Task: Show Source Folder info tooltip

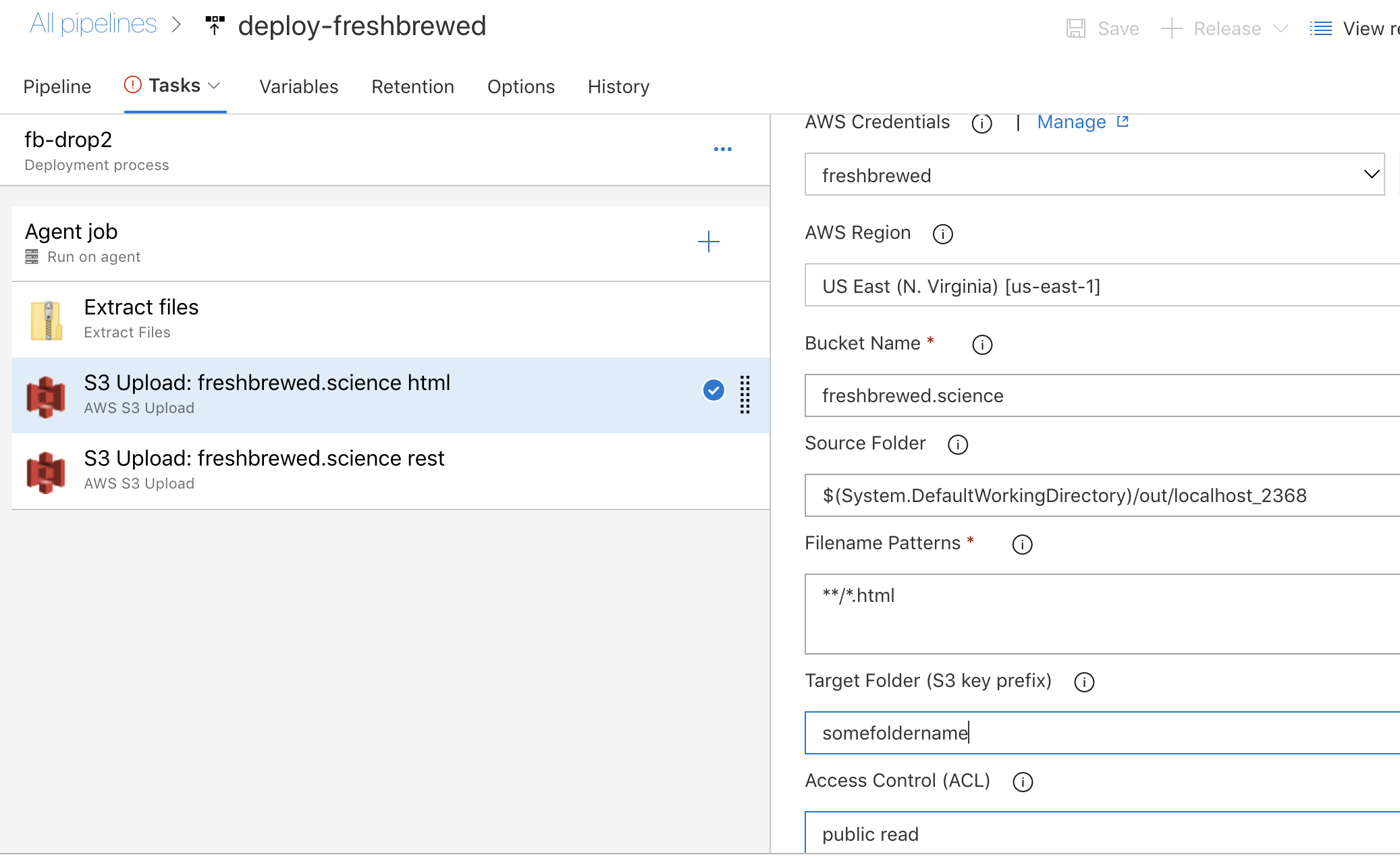Action: tap(957, 444)
